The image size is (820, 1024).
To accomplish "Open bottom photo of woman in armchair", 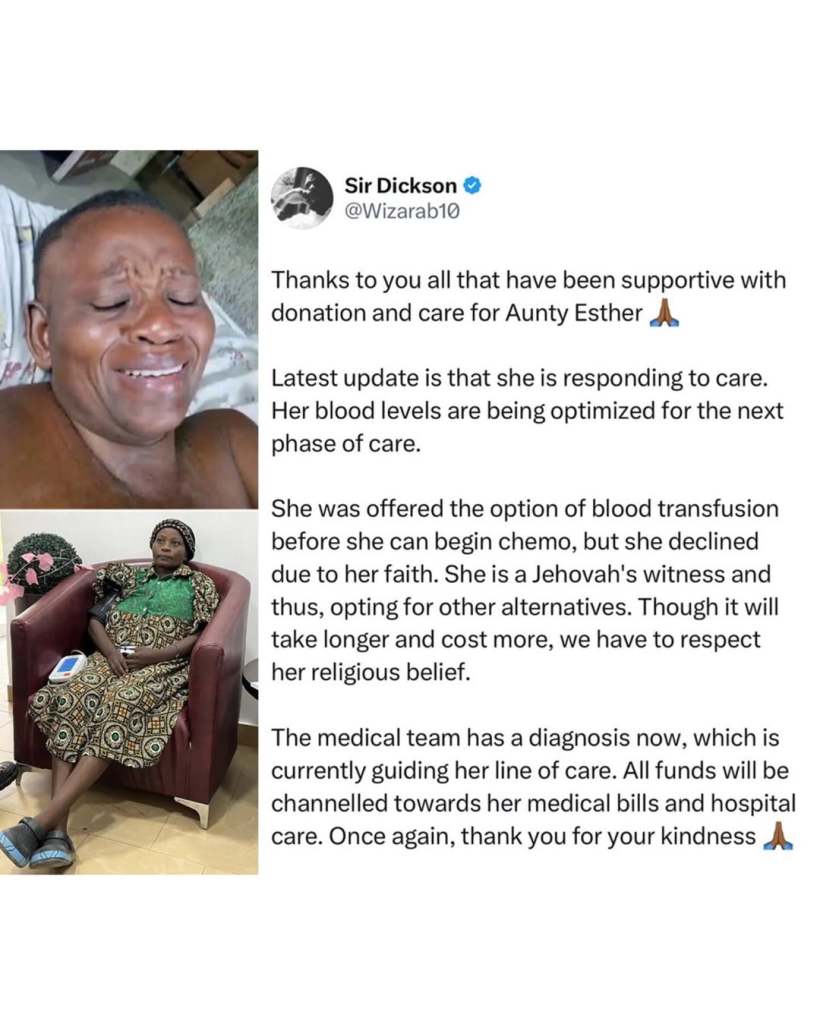I will pyautogui.click(x=129, y=692).
